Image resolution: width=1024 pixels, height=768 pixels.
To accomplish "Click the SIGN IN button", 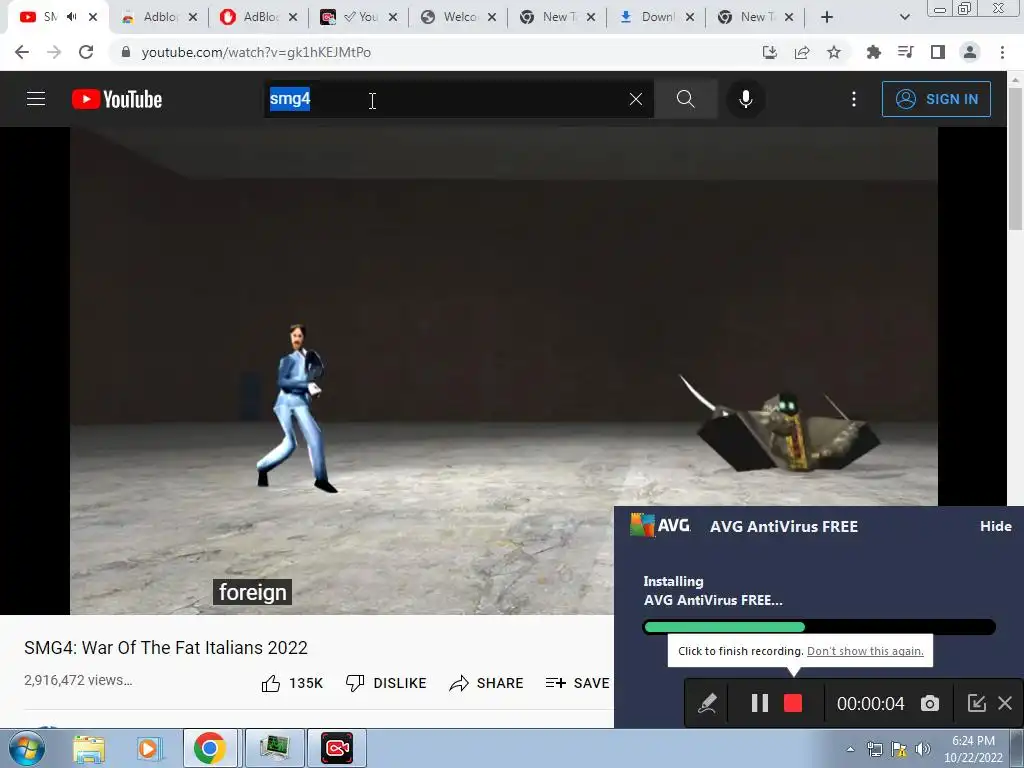I will pos(936,99).
